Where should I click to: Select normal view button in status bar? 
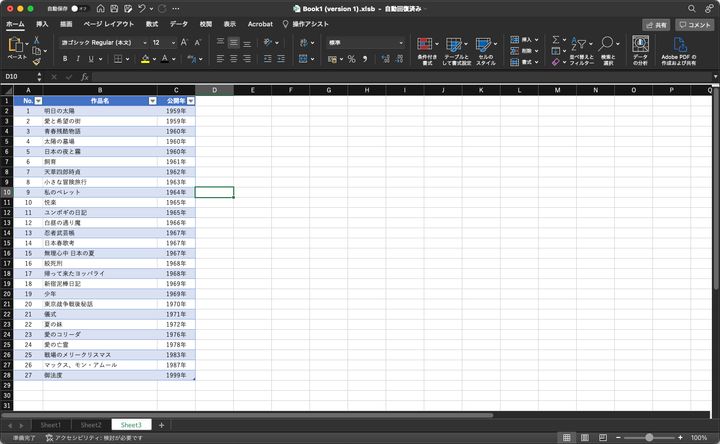click(x=567, y=438)
